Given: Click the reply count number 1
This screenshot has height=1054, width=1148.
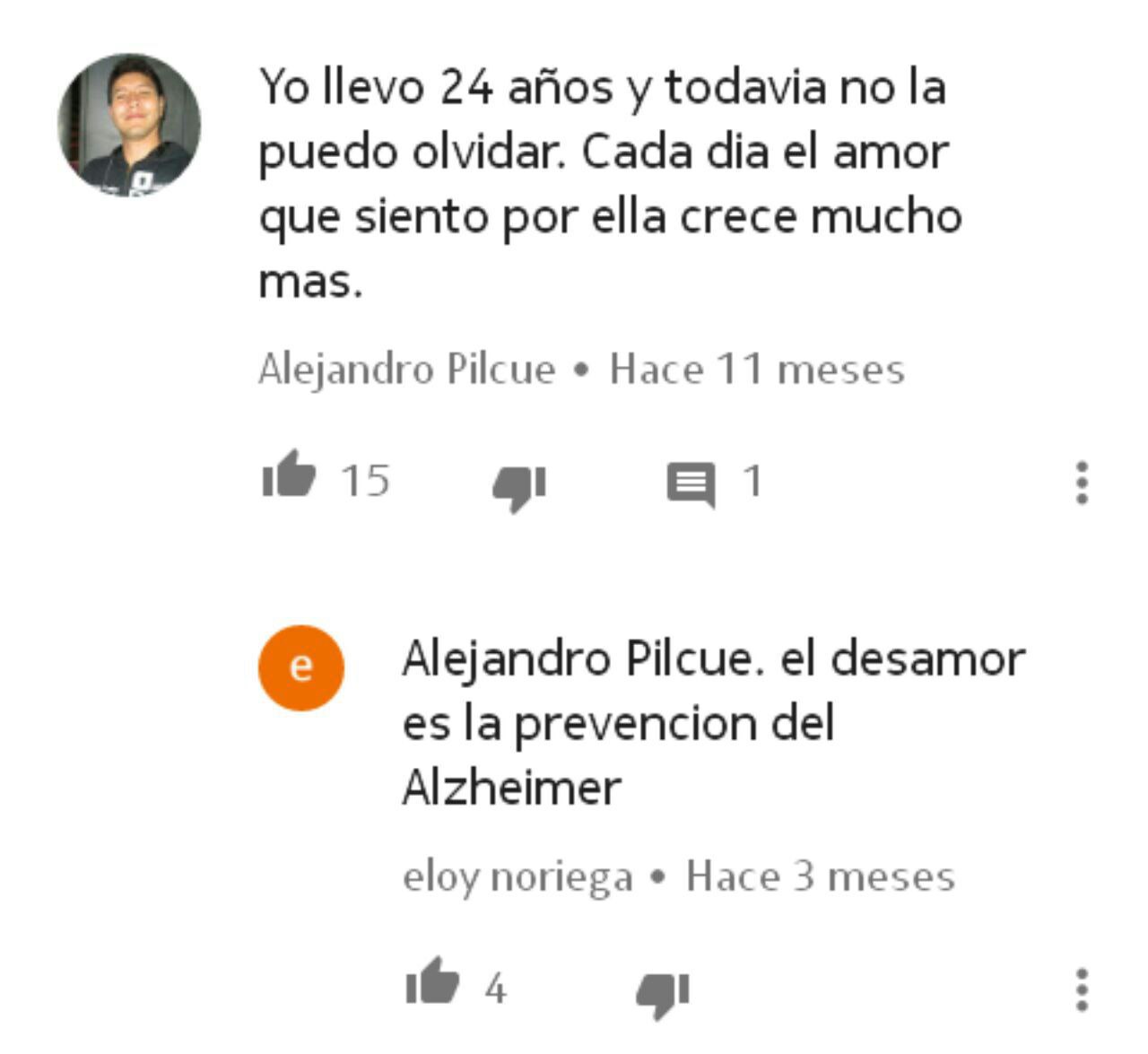Looking at the screenshot, I should (x=752, y=481).
